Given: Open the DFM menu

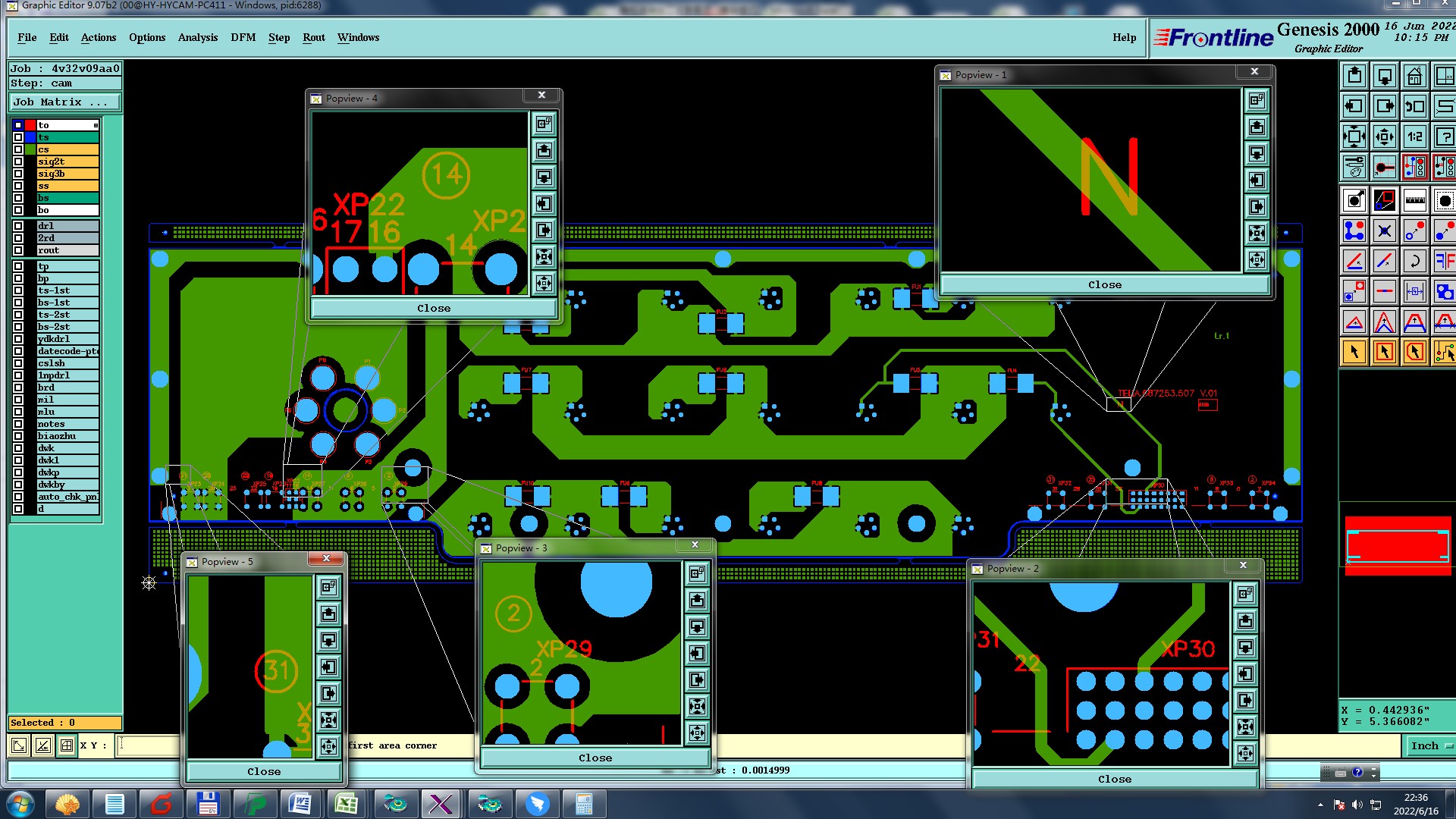Looking at the screenshot, I should coord(243,37).
